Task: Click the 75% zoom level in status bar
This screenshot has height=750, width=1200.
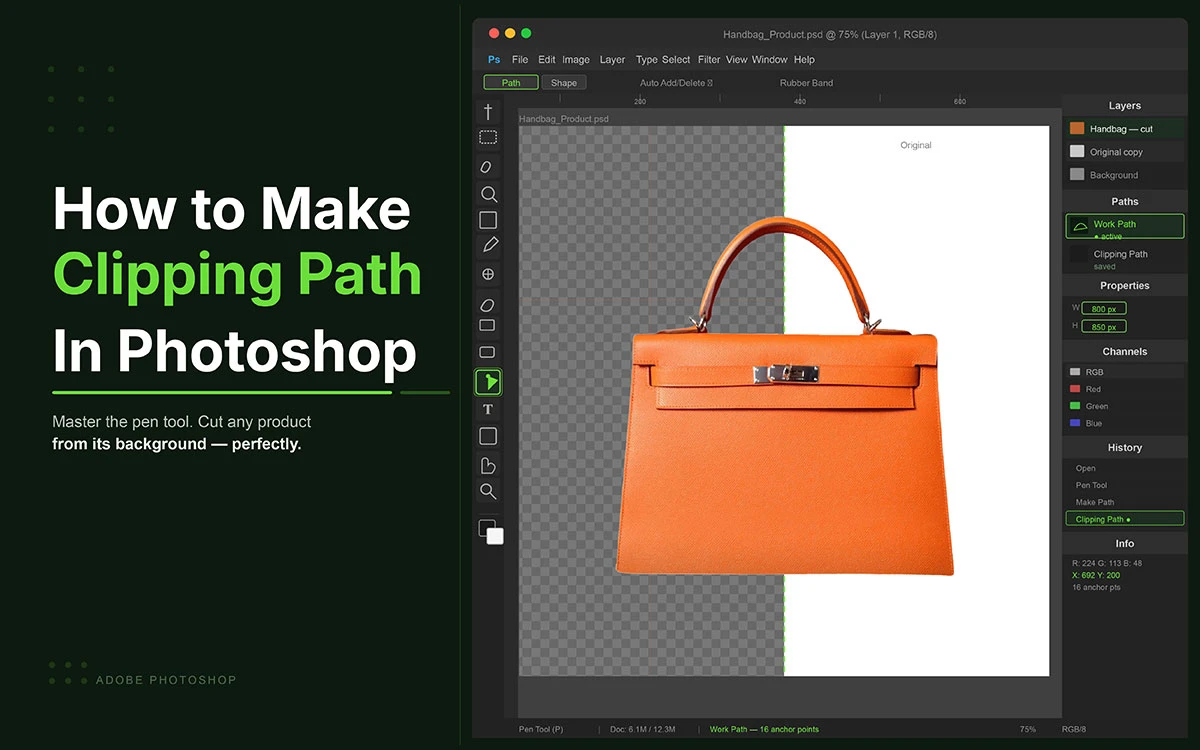Action: pyautogui.click(x=1027, y=729)
